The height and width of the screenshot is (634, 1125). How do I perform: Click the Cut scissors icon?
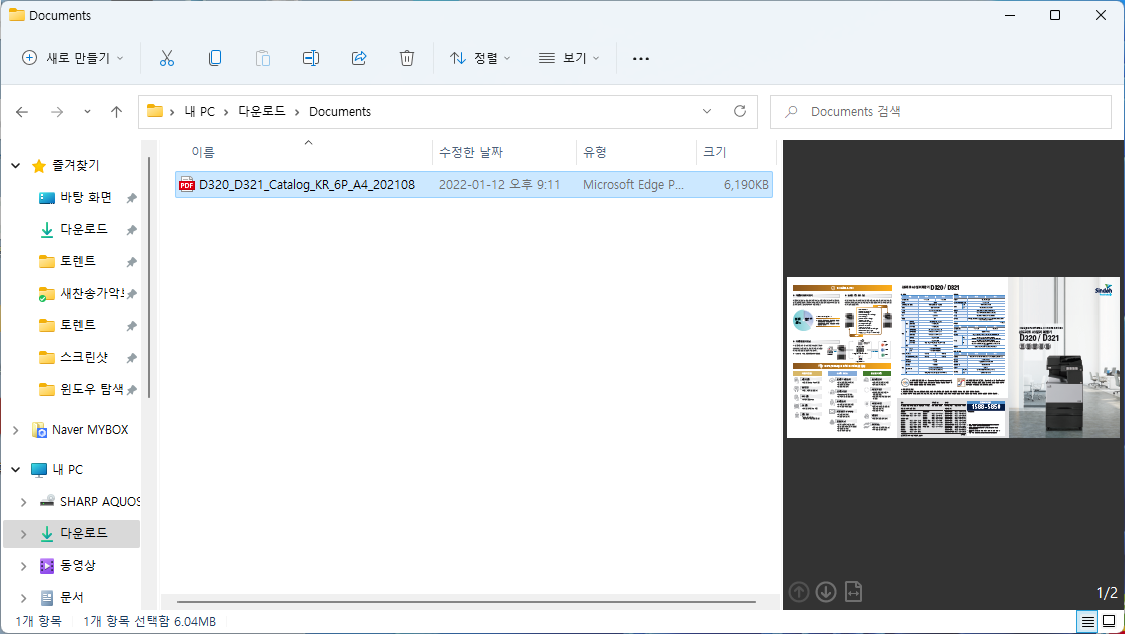166,58
